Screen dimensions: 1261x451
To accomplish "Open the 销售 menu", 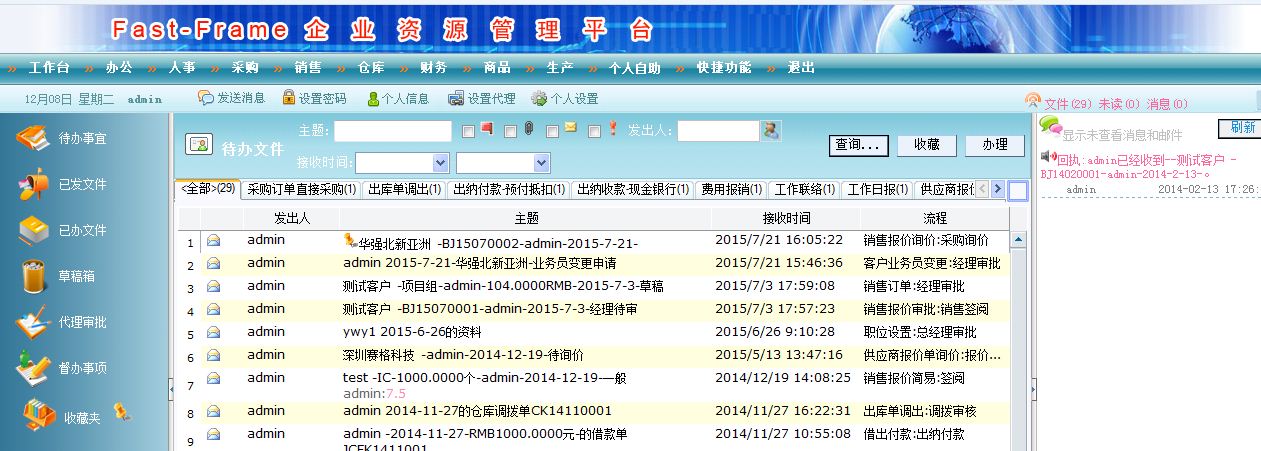I will click(308, 68).
